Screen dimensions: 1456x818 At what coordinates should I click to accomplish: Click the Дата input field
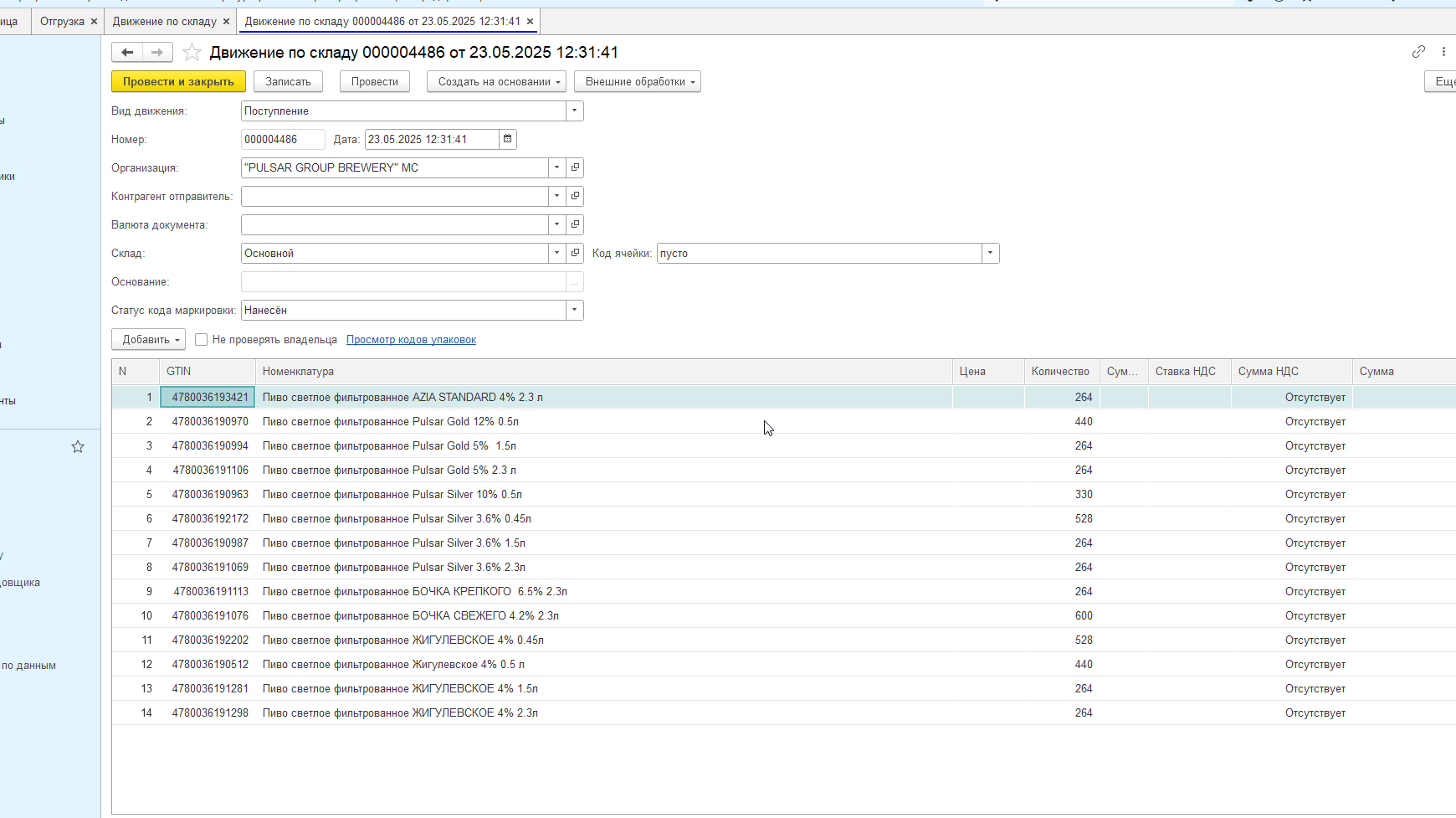tap(432, 139)
